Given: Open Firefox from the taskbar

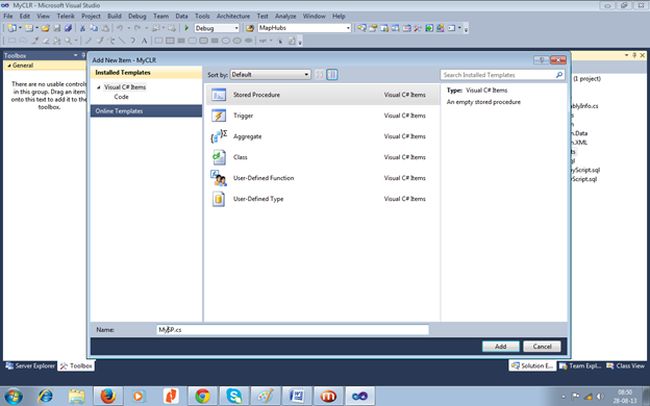Looking at the screenshot, I should click(108, 396).
